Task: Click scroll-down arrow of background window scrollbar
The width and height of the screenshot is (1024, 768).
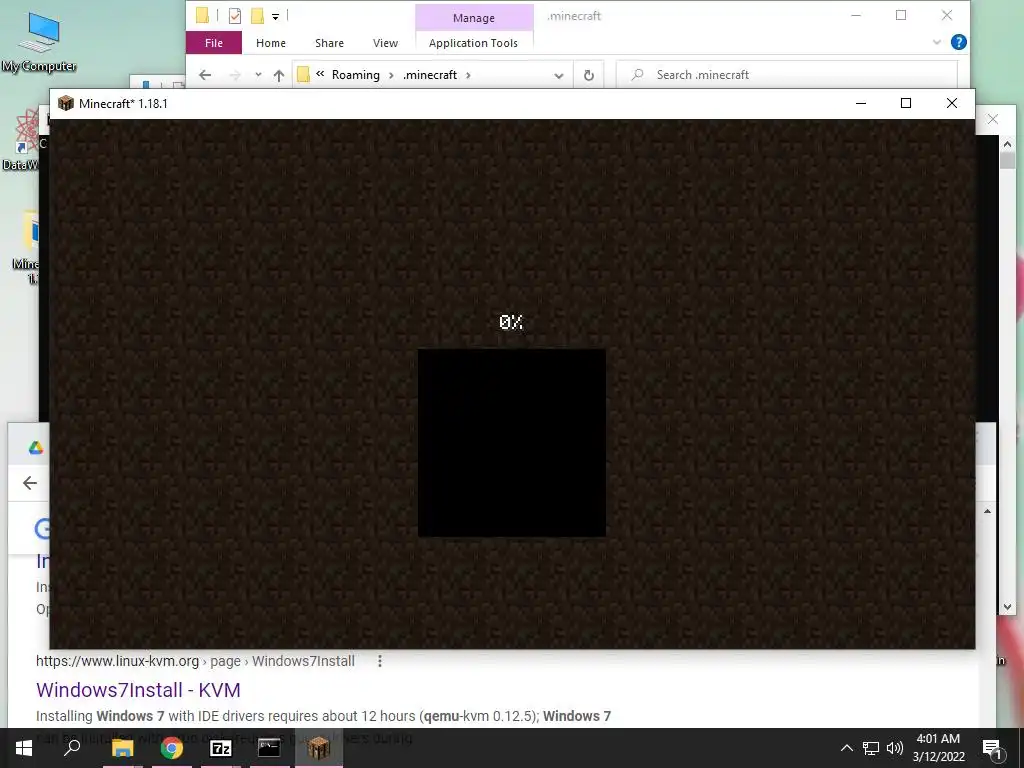Action: (1007, 607)
